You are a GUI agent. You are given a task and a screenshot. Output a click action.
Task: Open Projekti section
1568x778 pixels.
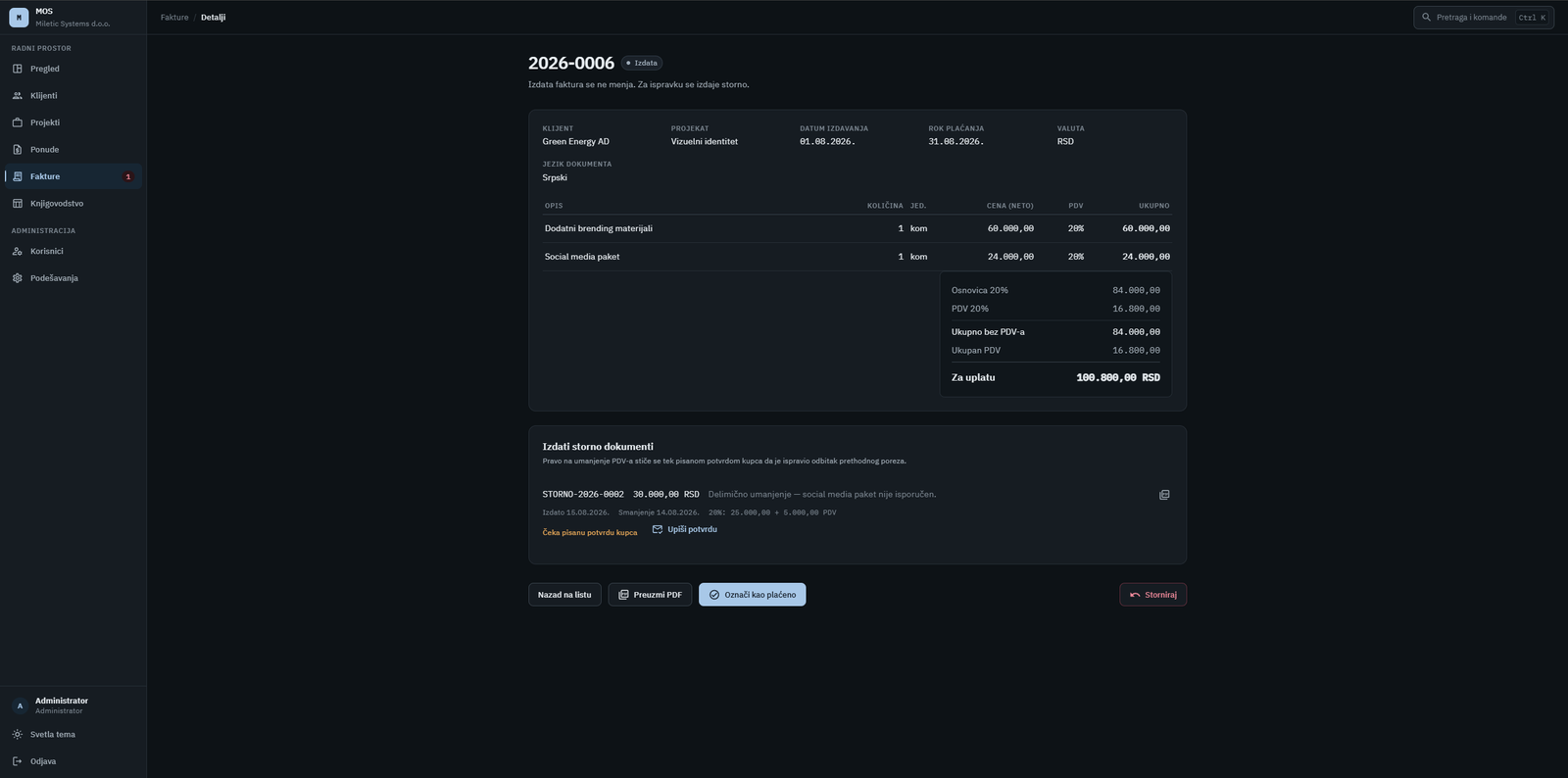[73, 122]
